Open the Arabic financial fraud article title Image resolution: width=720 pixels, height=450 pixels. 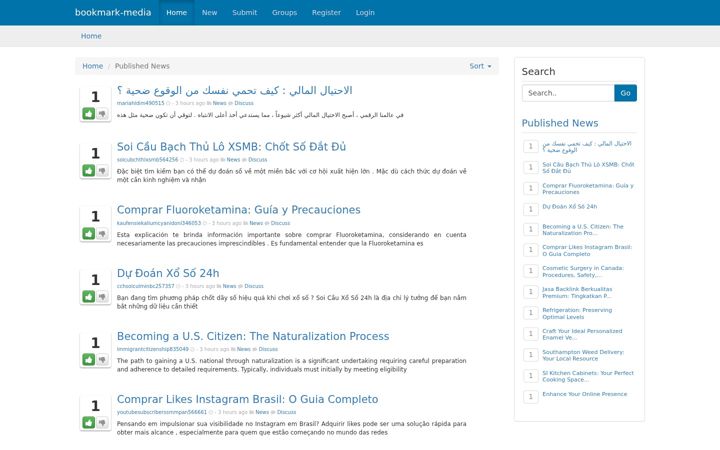click(235, 90)
